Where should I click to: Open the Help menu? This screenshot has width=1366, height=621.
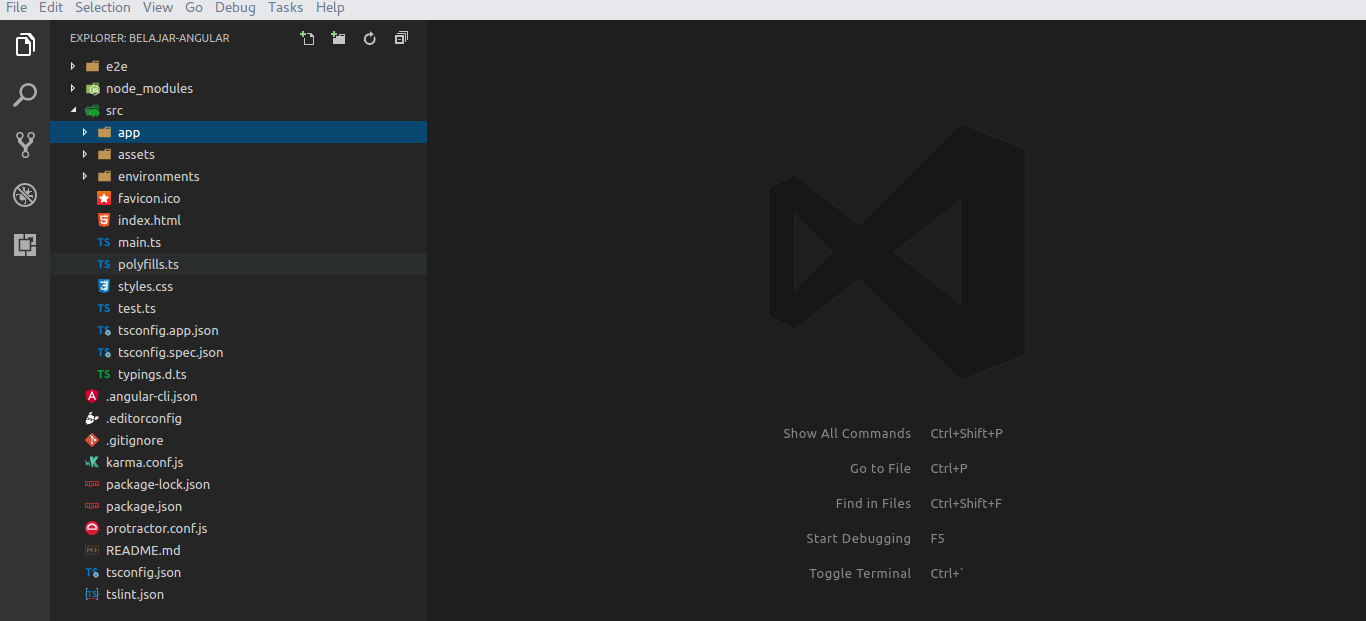coord(330,8)
